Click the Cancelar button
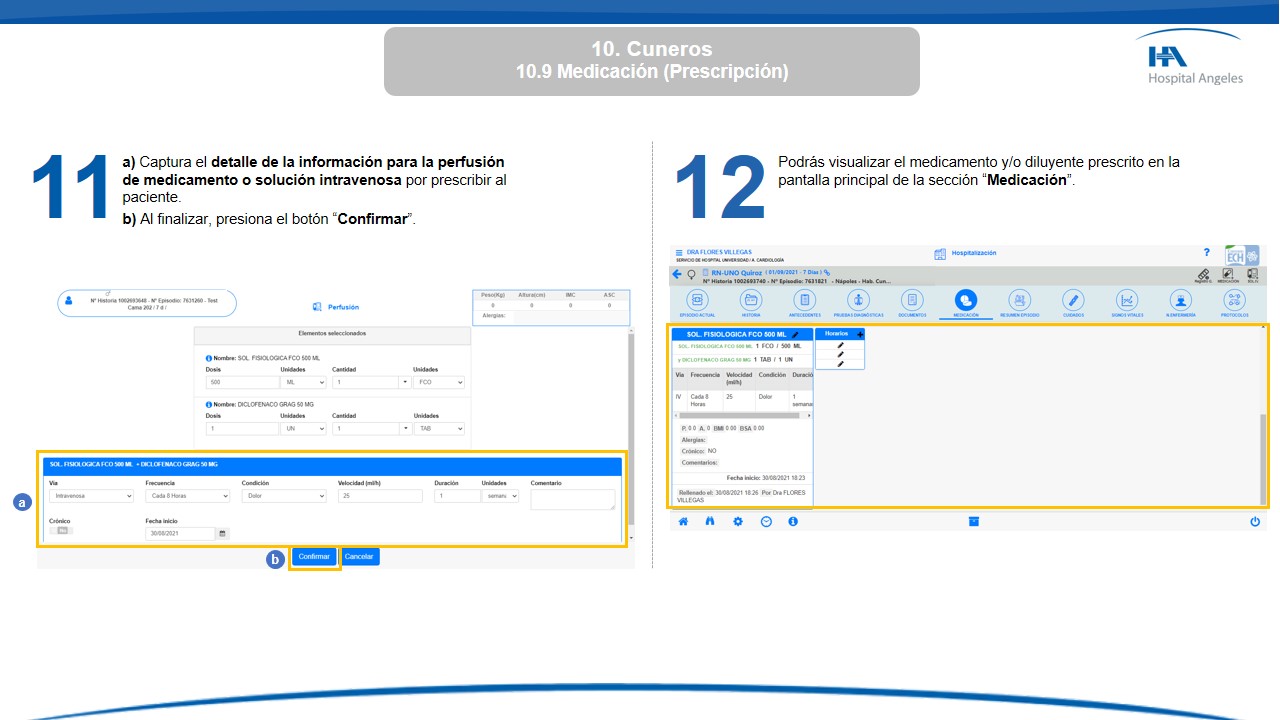Image resolution: width=1280 pixels, height=720 pixels. tap(359, 557)
